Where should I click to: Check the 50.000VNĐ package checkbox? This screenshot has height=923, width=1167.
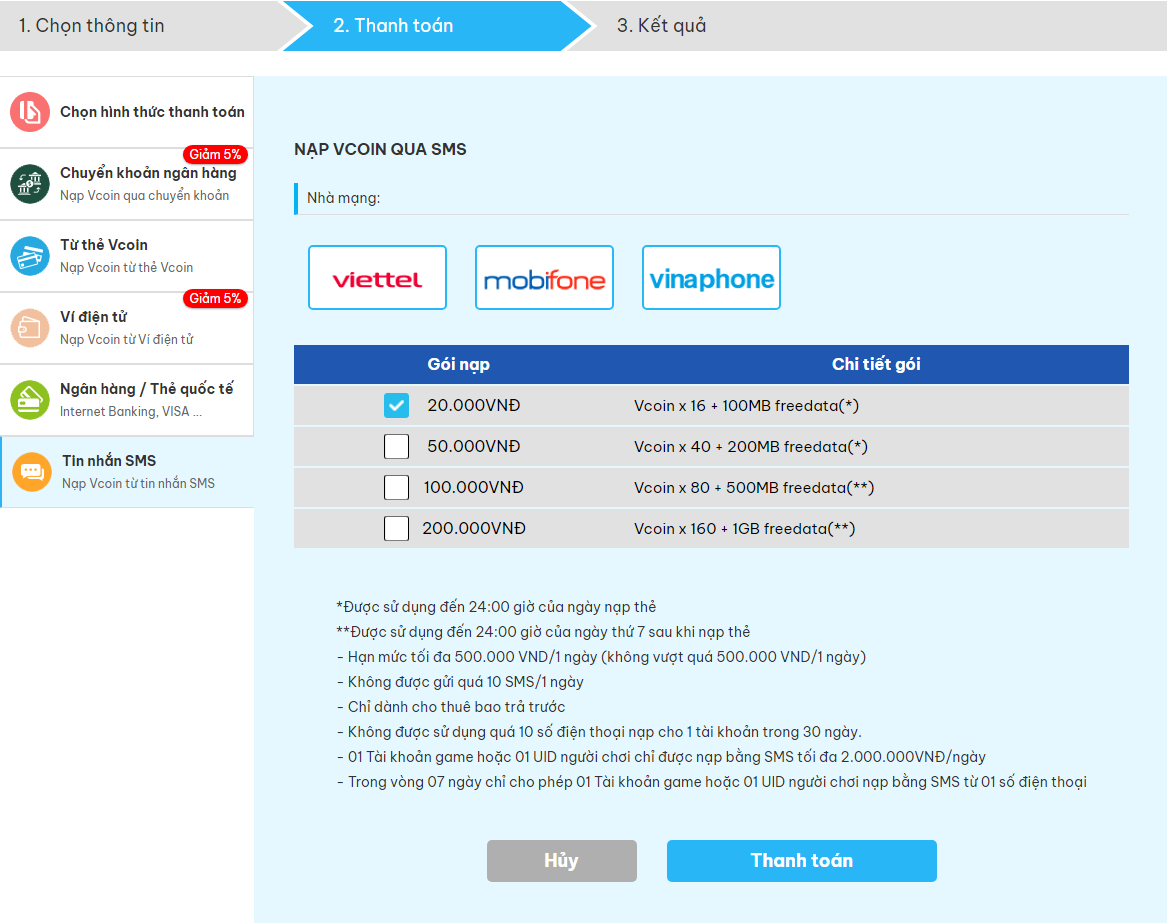click(397, 447)
